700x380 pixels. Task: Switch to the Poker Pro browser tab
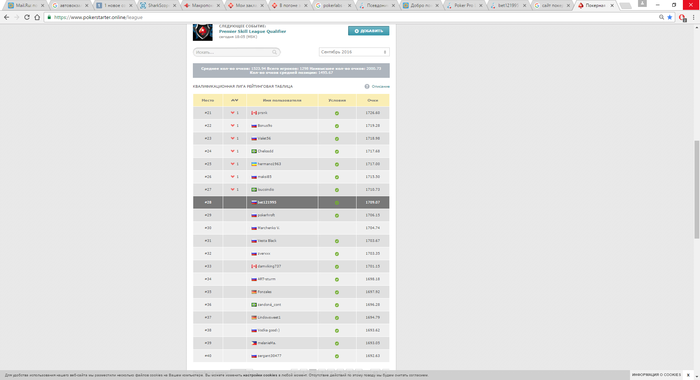coord(464,5)
